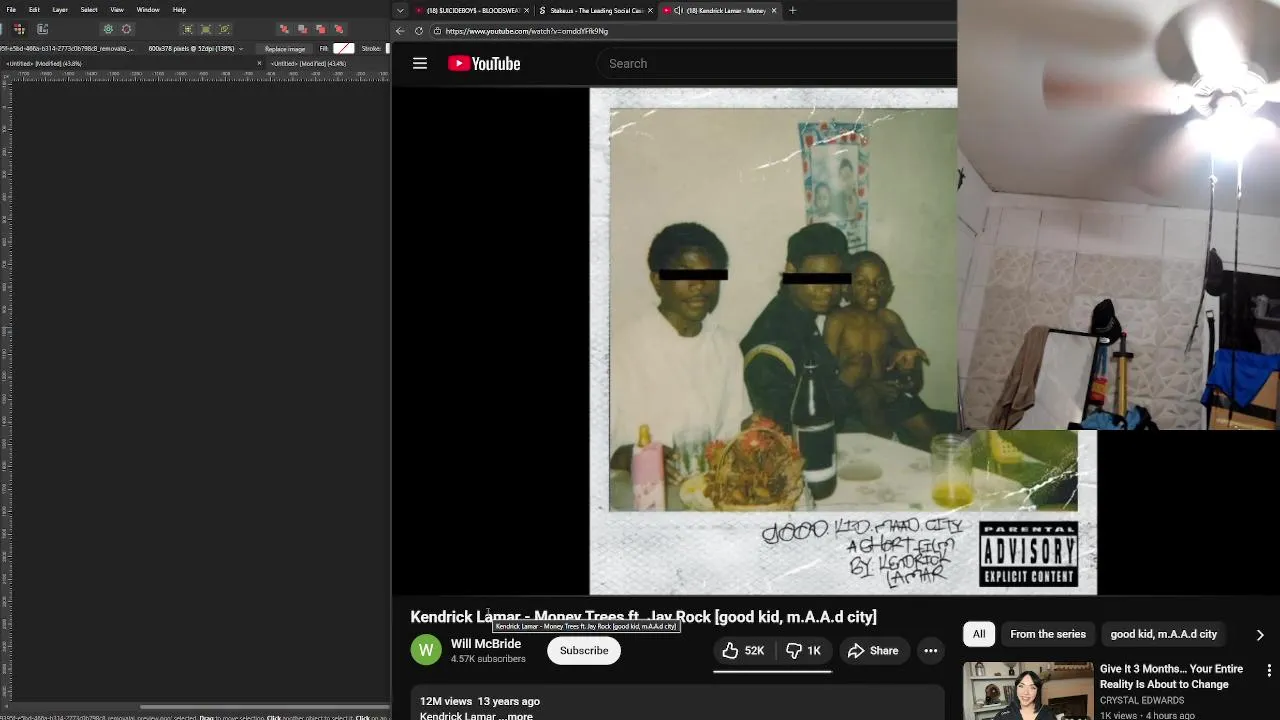Open YouTube hamburger guide menu
Screen dimensions: 1280x720
click(420, 63)
